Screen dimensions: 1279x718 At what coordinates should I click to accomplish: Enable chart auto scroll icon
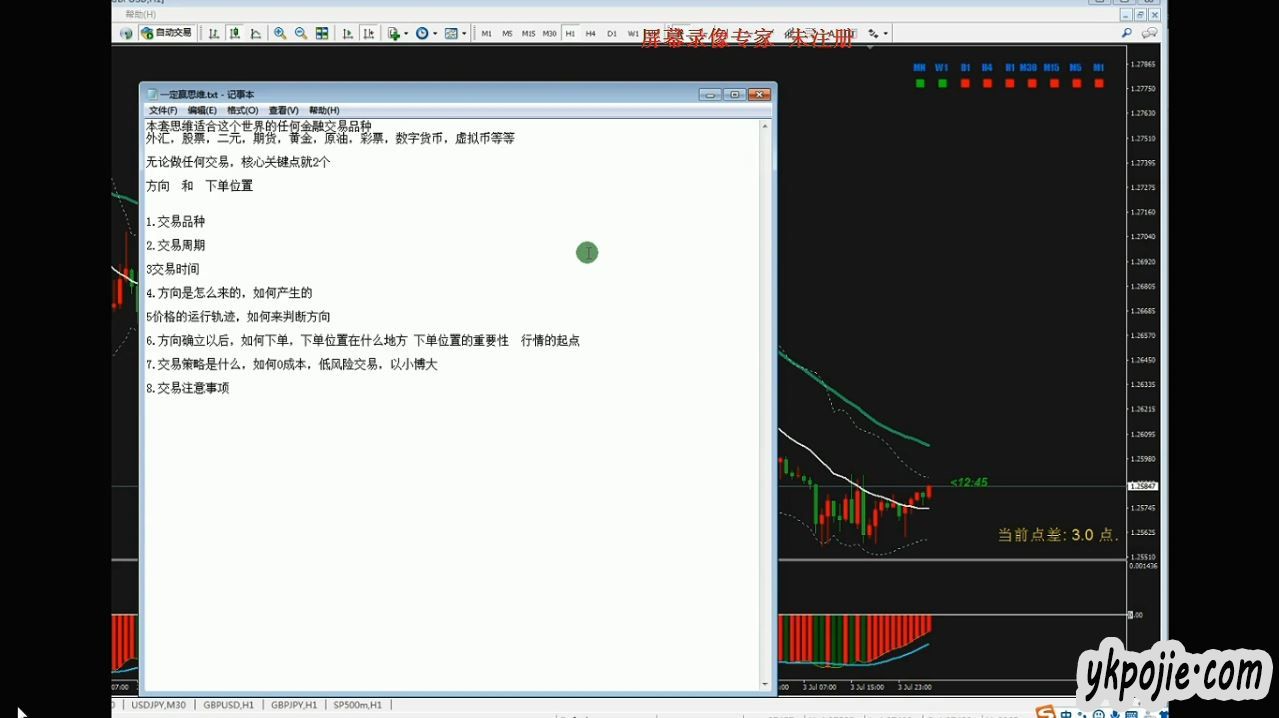[x=347, y=33]
